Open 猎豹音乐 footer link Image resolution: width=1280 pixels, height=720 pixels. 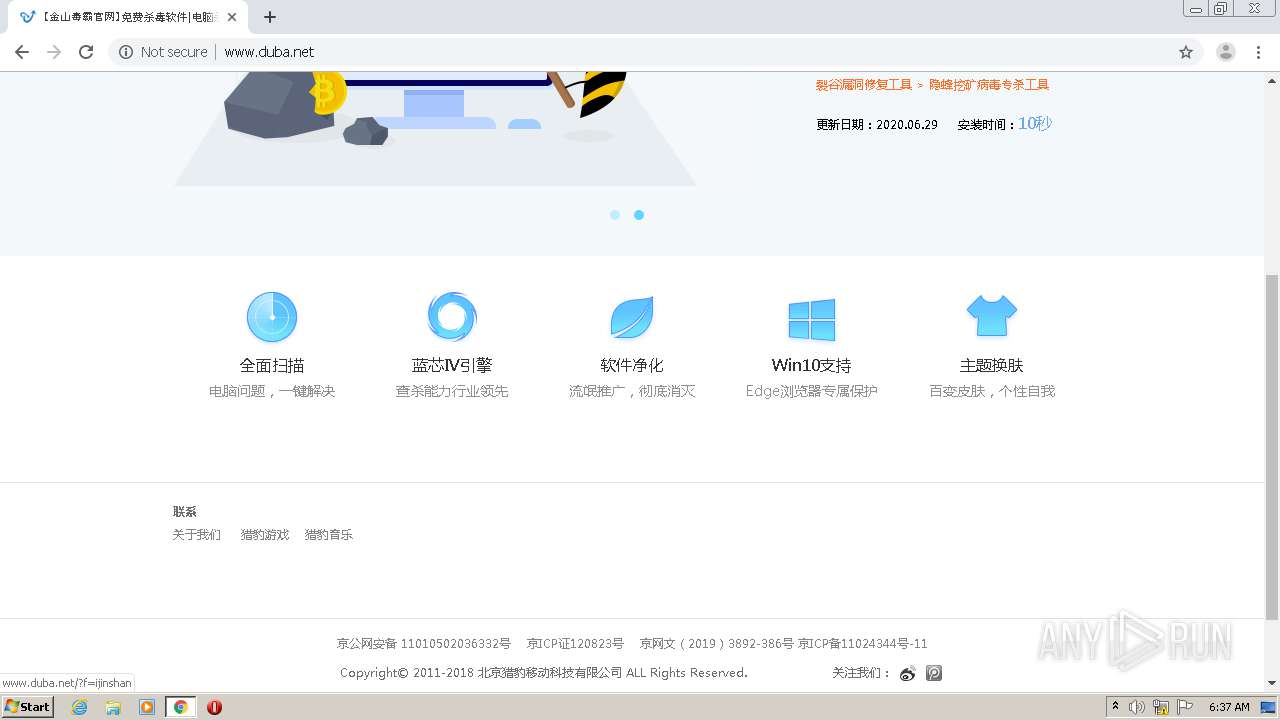tap(329, 535)
